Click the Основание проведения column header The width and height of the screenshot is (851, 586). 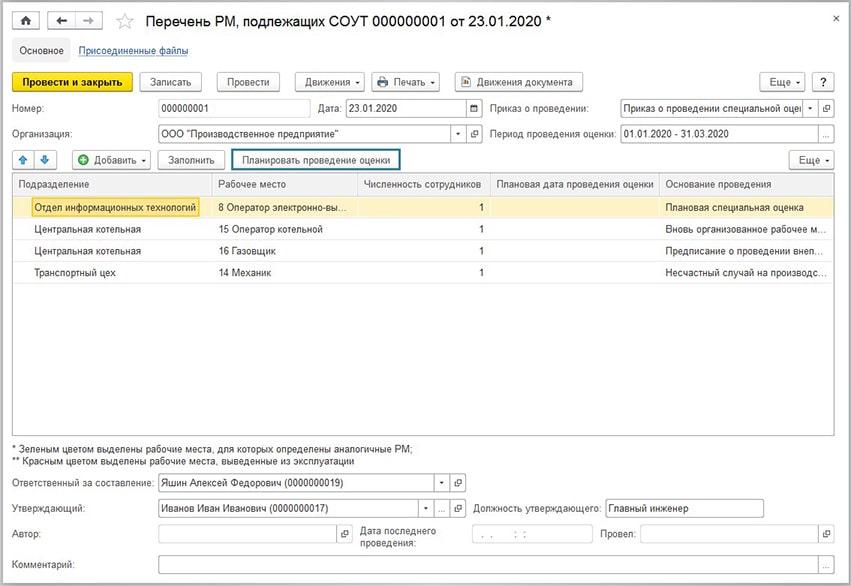[x=746, y=184]
